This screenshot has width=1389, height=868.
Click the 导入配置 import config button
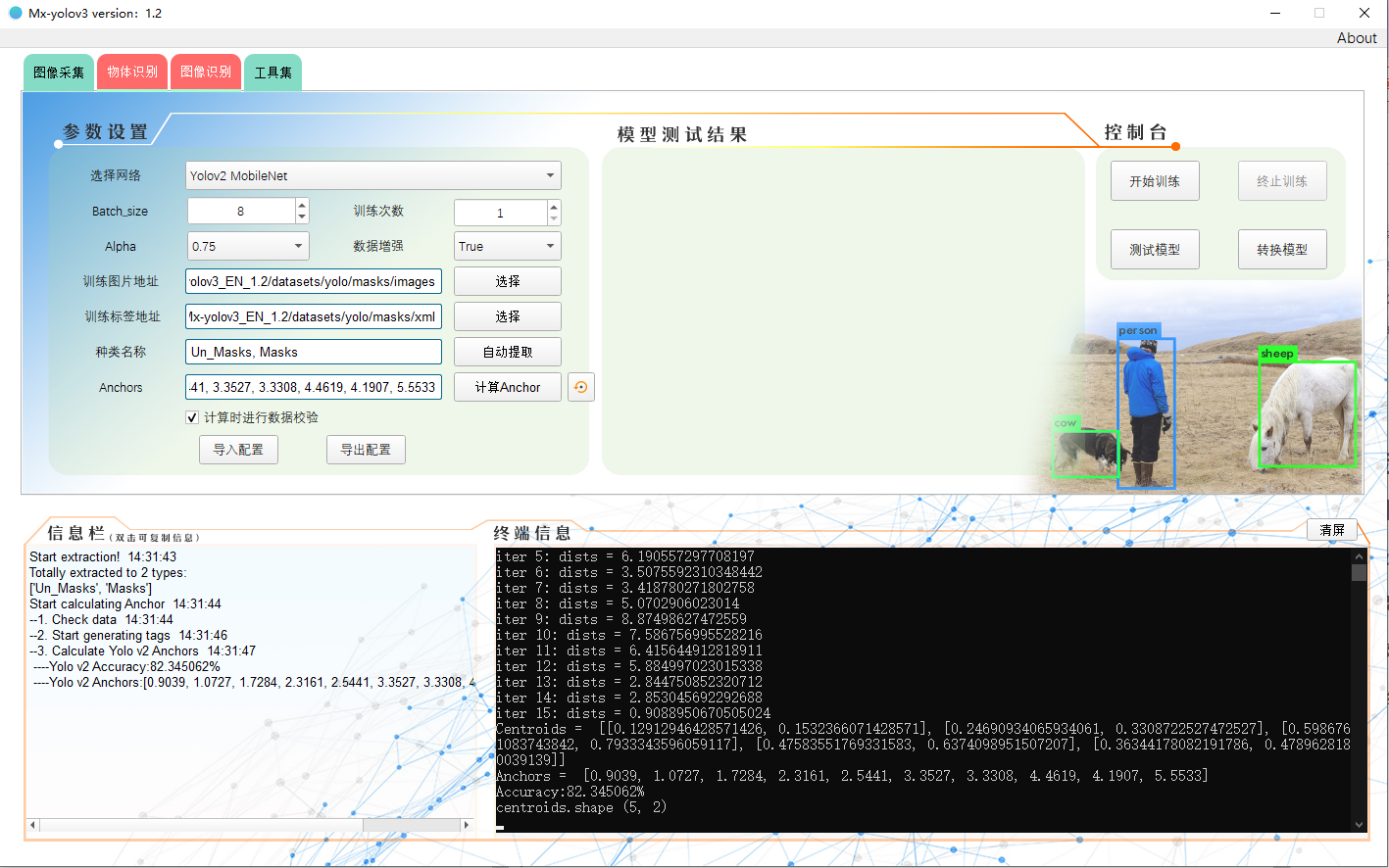[238, 450]
